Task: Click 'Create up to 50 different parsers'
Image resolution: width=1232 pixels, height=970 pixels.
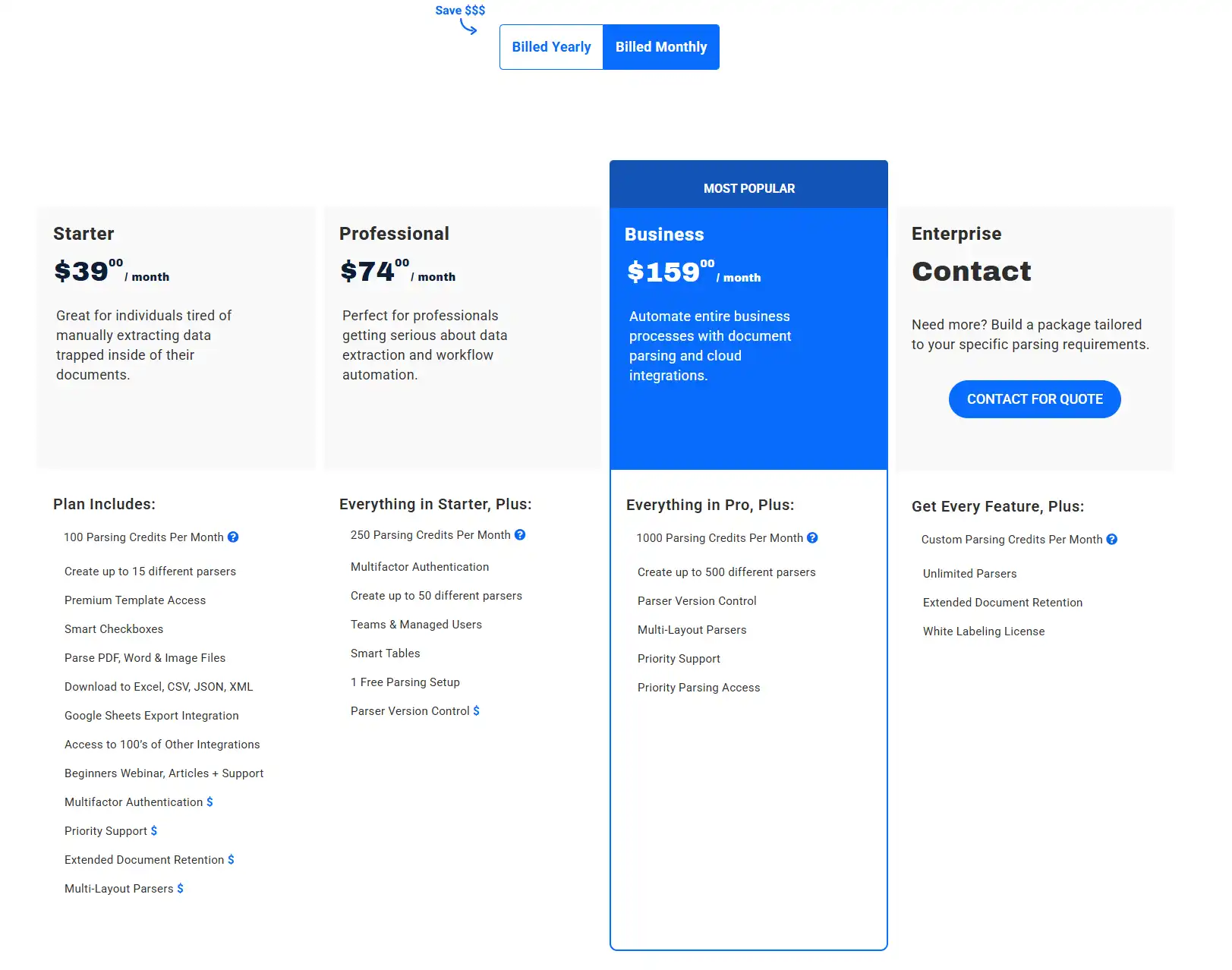Action: (x=436, y=596)
